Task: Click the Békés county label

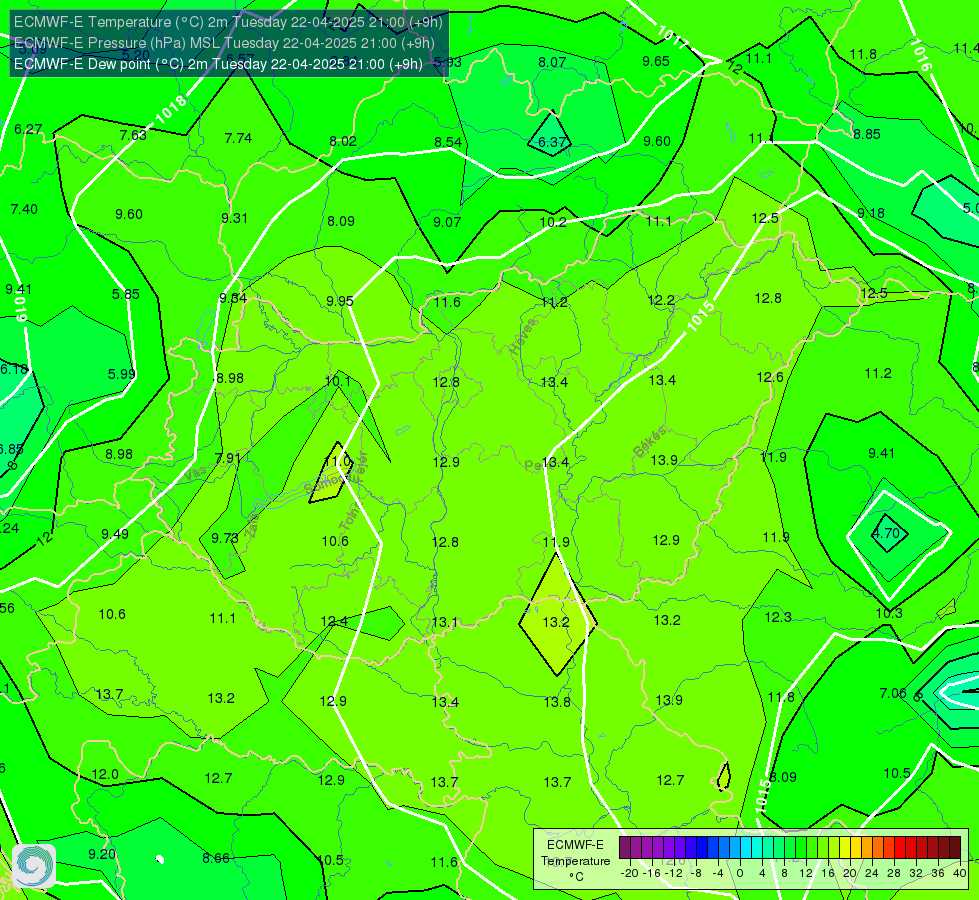Action: coord(649,441)
